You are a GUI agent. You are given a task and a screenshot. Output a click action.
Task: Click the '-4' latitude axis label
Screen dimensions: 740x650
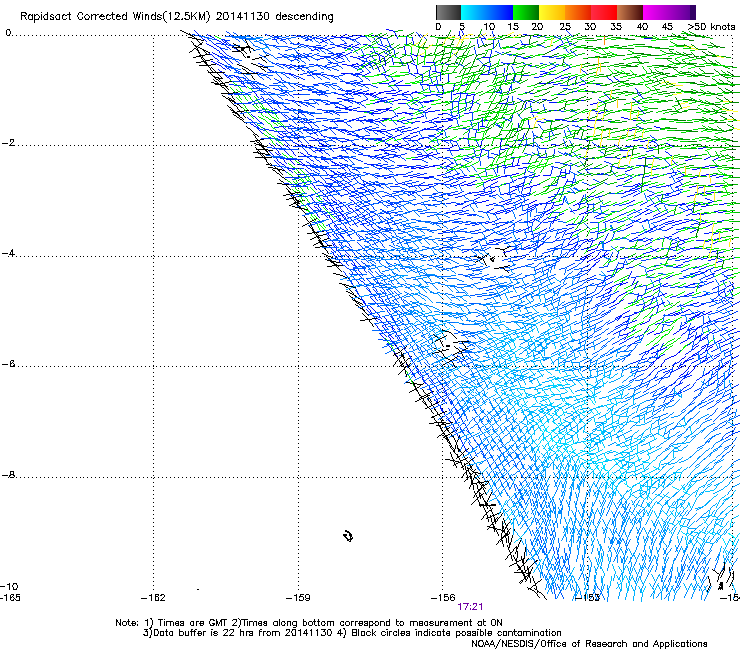[x=9, y=253]
